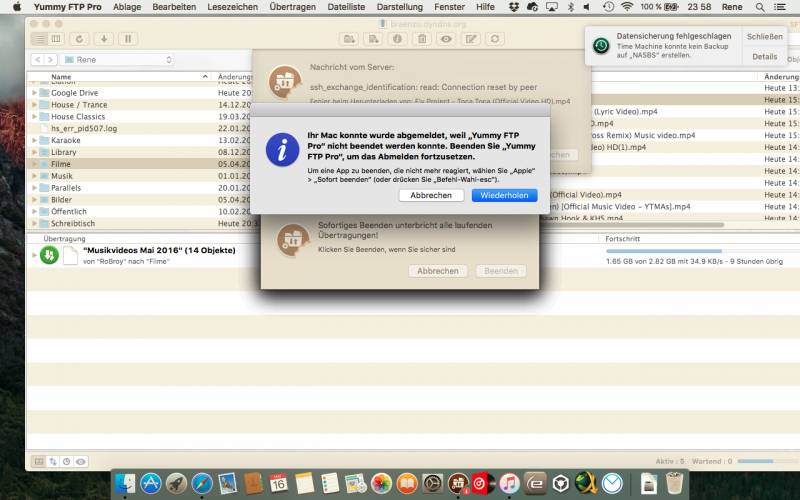The image size is (800, 500).
Task: Switch to list view in toolbar
Action: (40, 39)
